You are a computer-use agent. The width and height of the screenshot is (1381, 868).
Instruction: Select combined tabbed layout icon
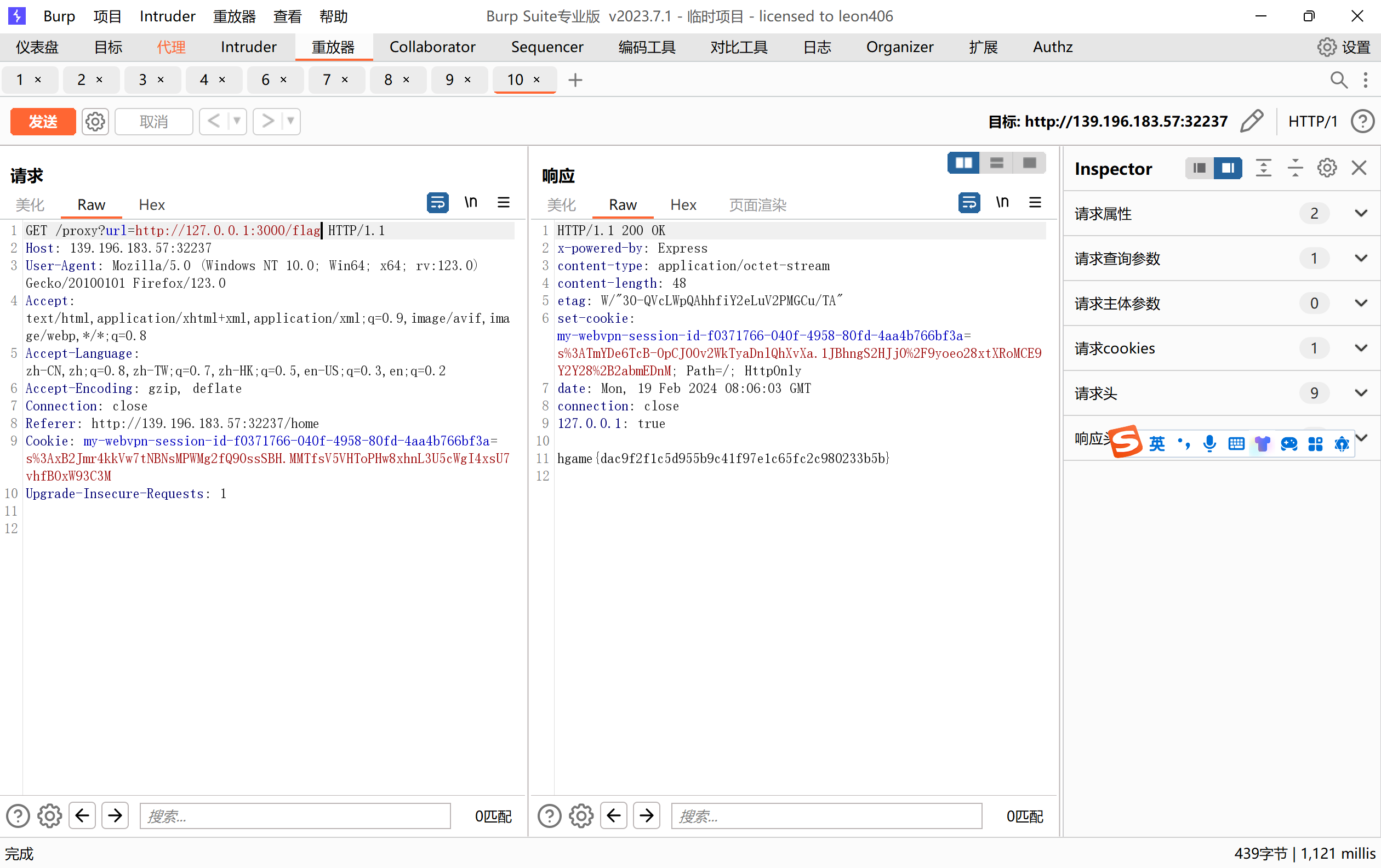1029,163
